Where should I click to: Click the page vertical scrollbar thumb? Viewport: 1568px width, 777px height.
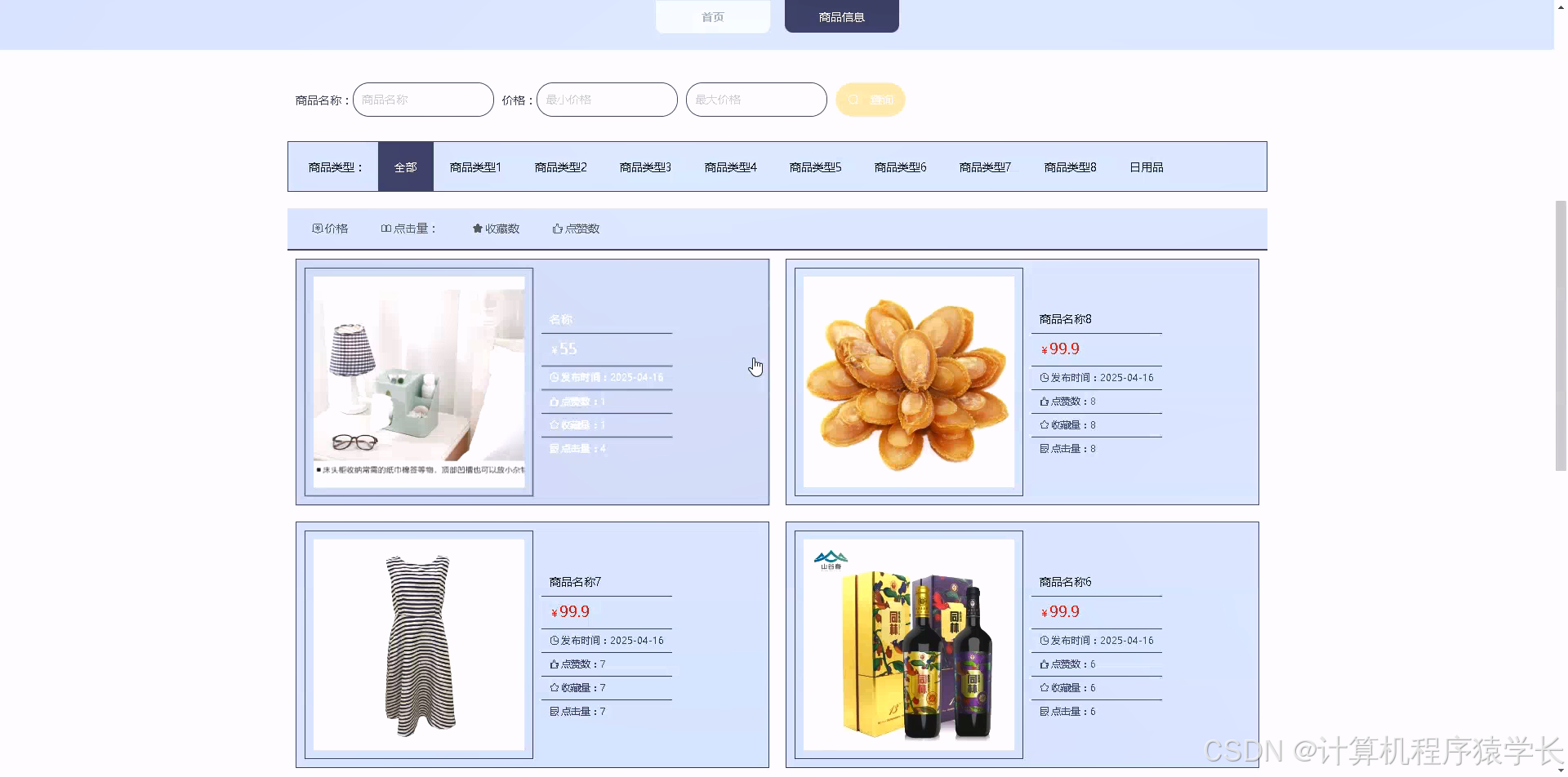(1561, 335)
